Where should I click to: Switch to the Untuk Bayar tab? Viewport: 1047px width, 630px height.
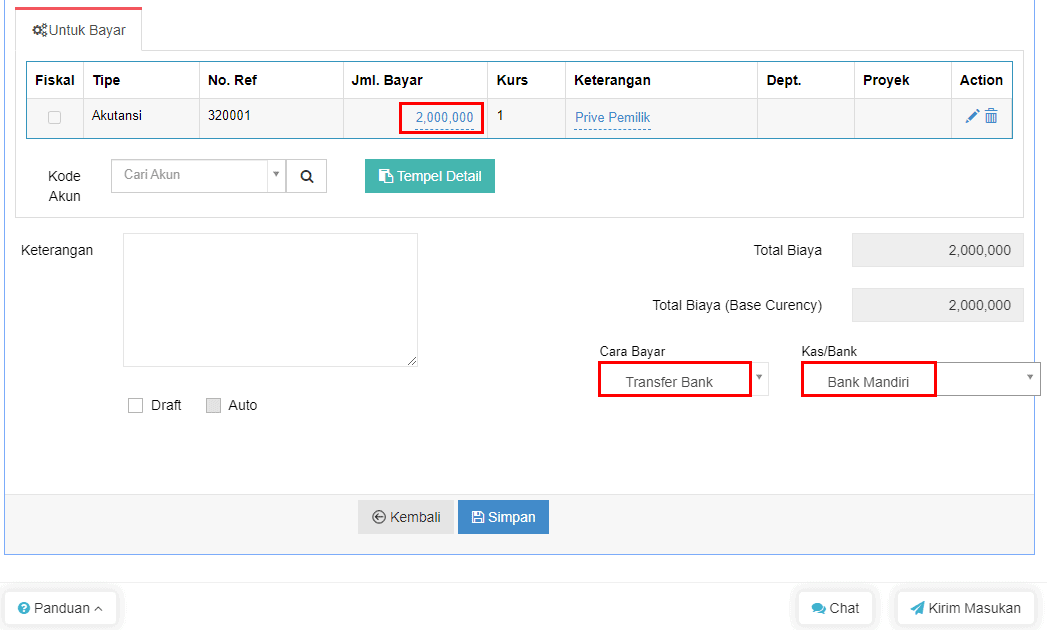coord(79,30)
